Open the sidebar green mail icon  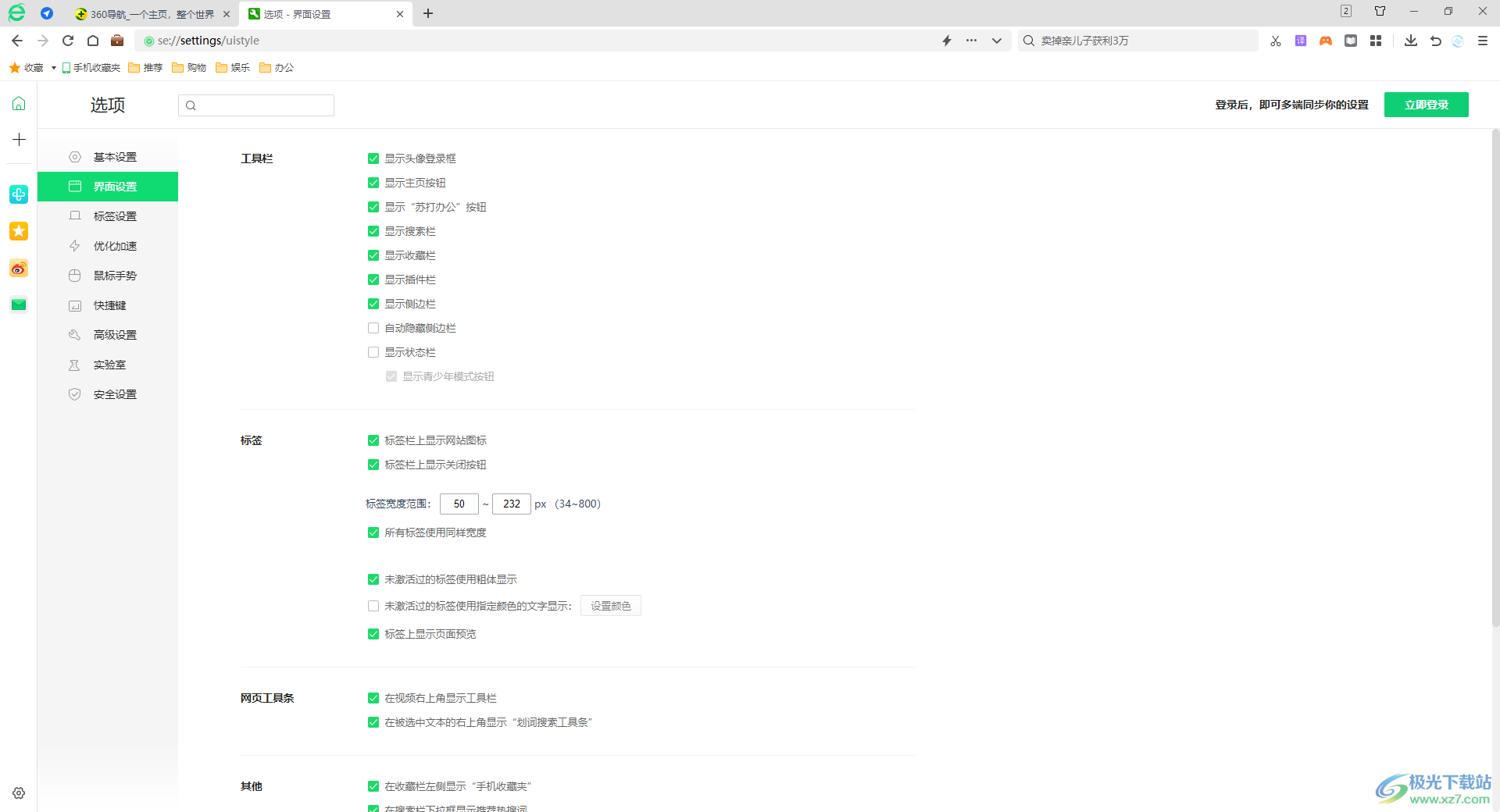pyautogui.click(x=19, y=304)
